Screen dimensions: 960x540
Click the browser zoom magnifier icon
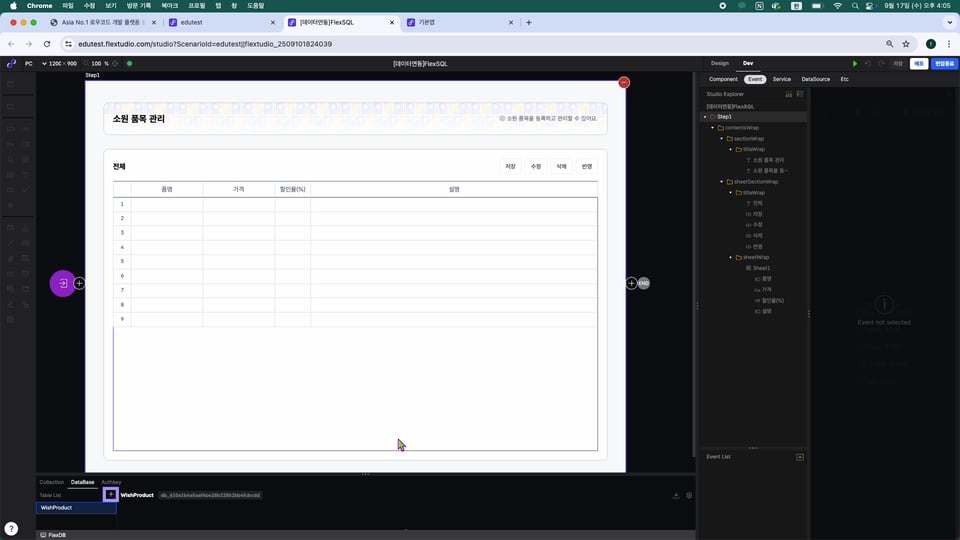[890, 44]
